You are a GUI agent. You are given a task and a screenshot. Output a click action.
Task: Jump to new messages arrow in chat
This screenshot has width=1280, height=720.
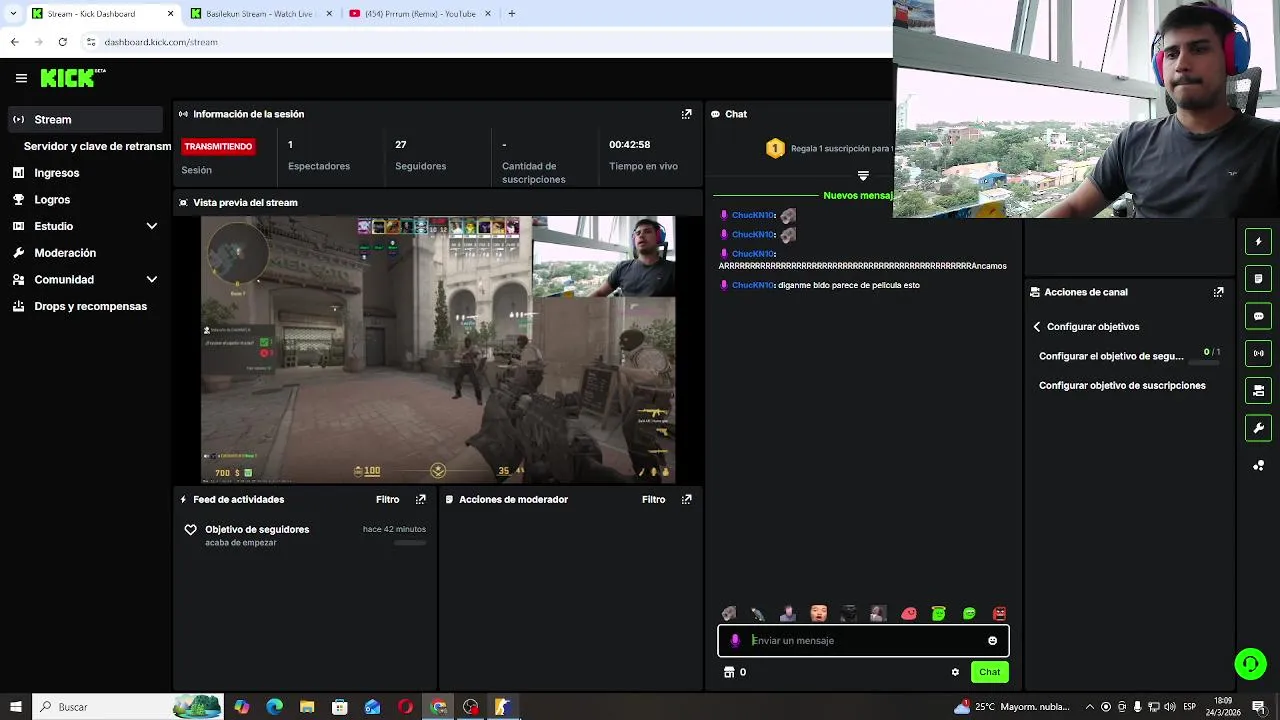coord(863,176)
